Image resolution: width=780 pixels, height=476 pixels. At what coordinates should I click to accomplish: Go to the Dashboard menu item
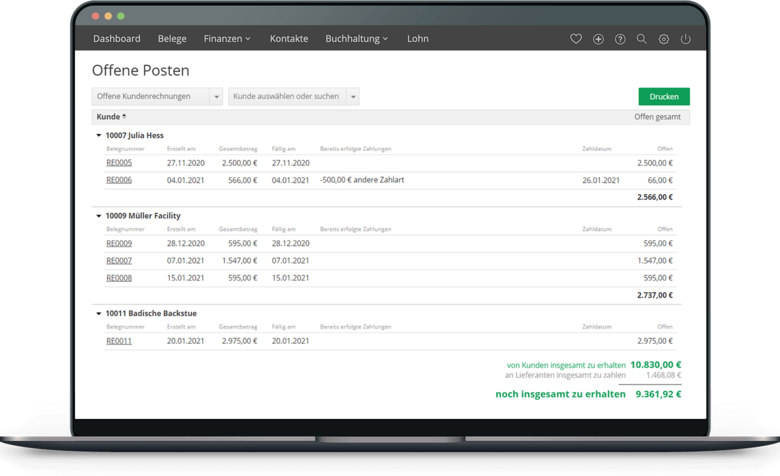pos(117,39)
